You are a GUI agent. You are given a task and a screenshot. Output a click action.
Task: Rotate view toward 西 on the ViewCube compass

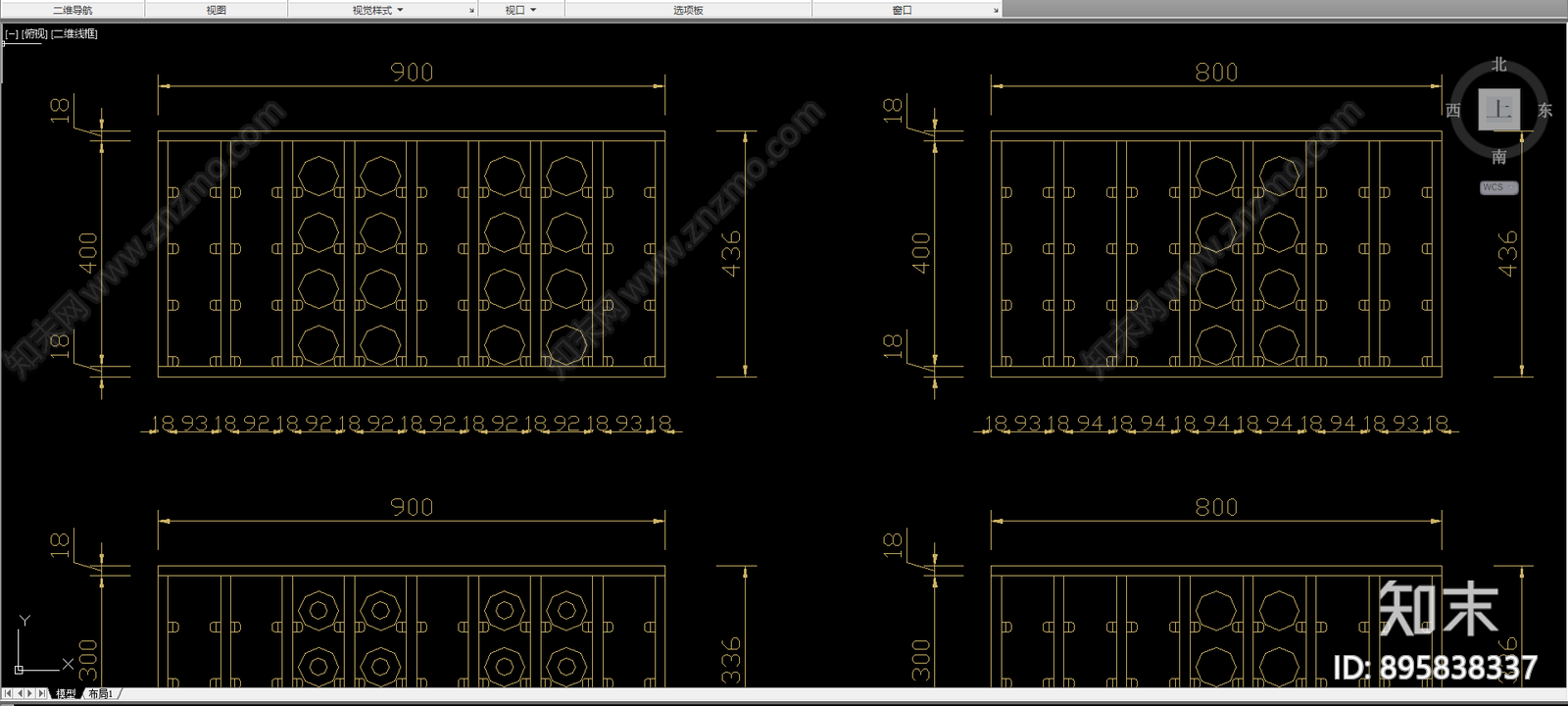click(1453, 110)
